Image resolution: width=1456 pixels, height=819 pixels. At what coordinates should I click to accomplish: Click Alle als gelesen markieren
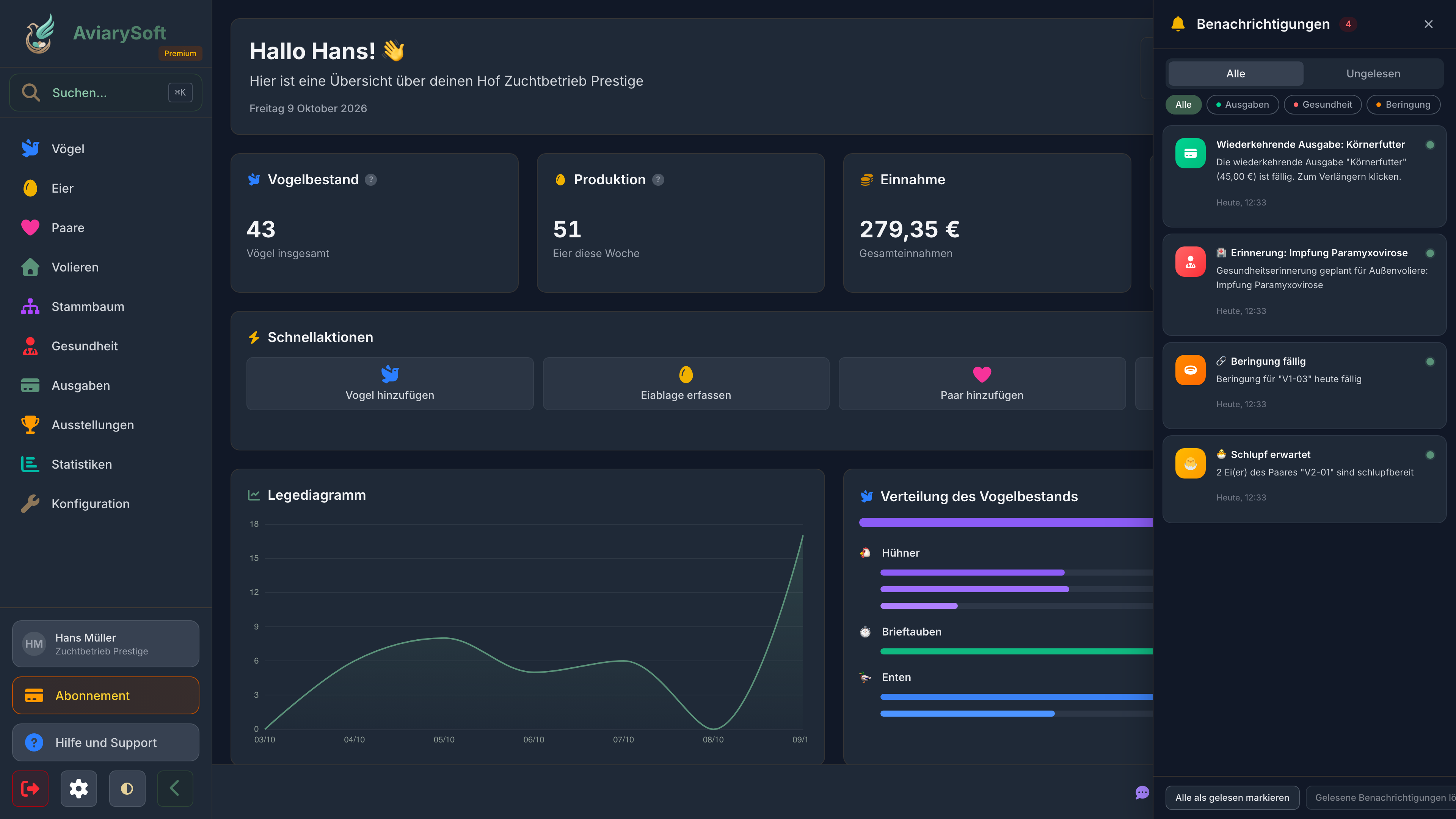tap(1232, 797)
